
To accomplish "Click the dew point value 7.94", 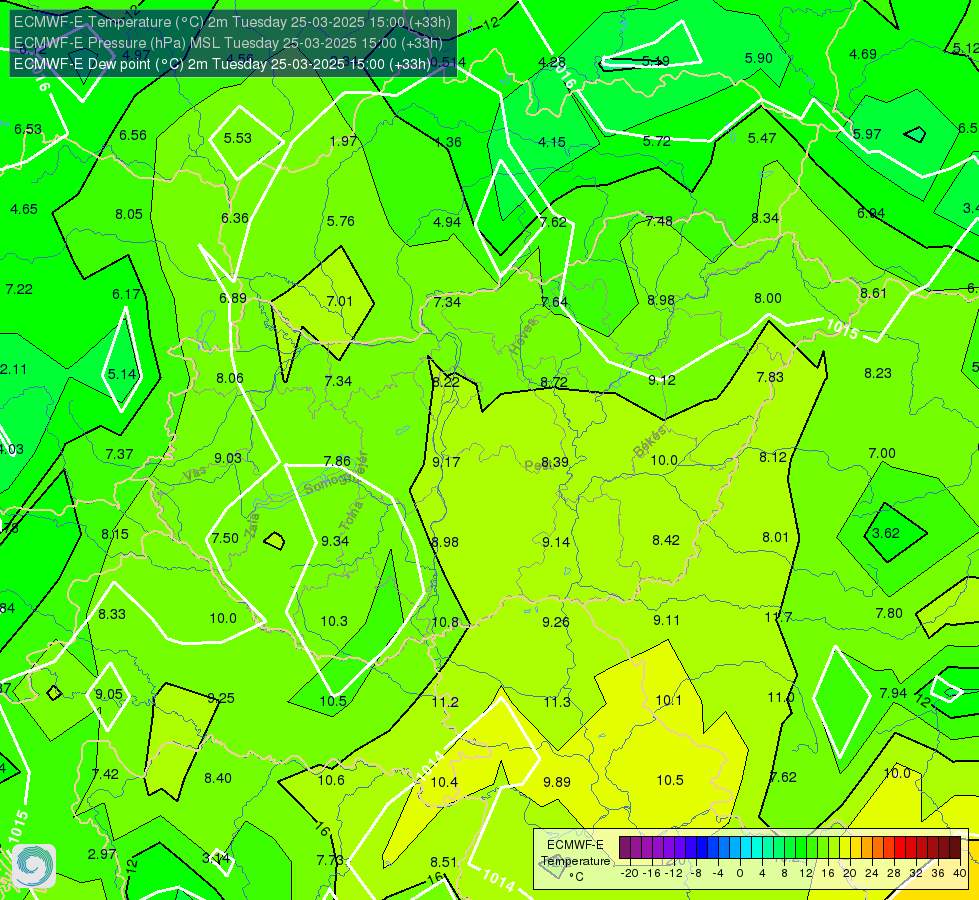I will pyautogui.click(x=893, y=693).
